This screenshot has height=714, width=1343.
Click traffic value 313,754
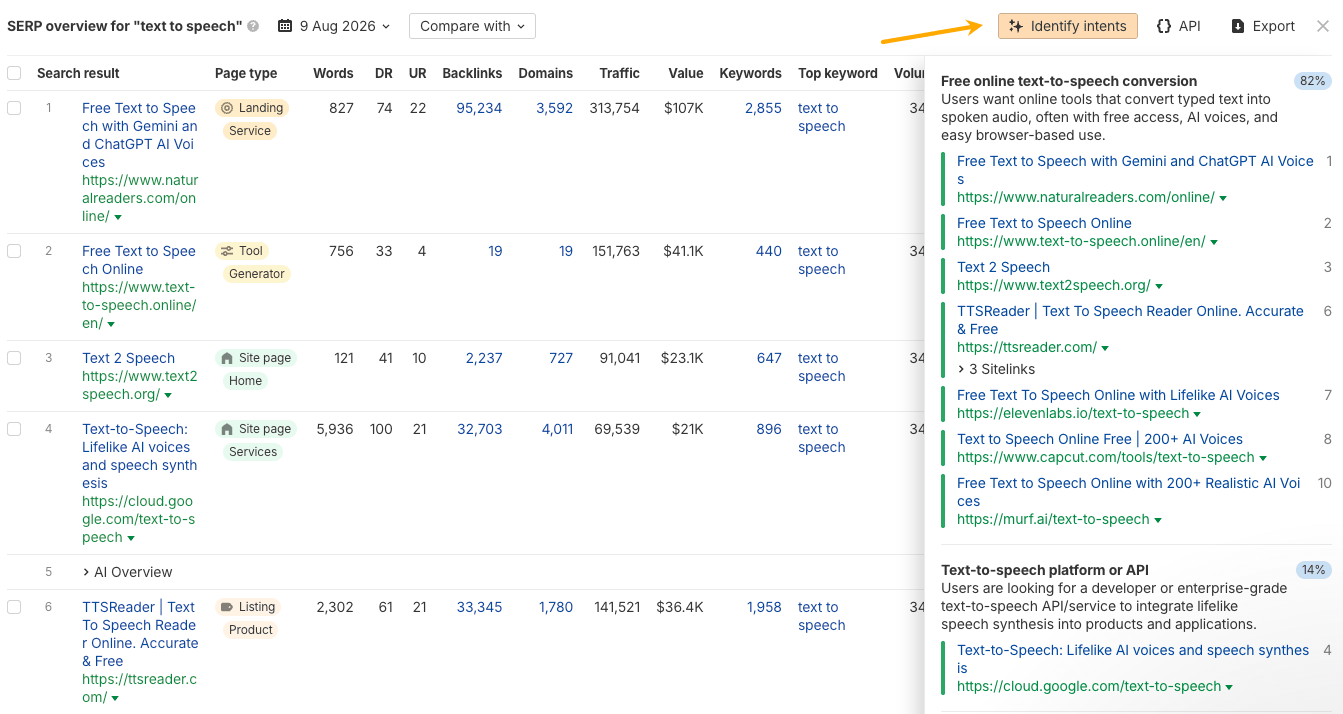[x=615, y=108]
